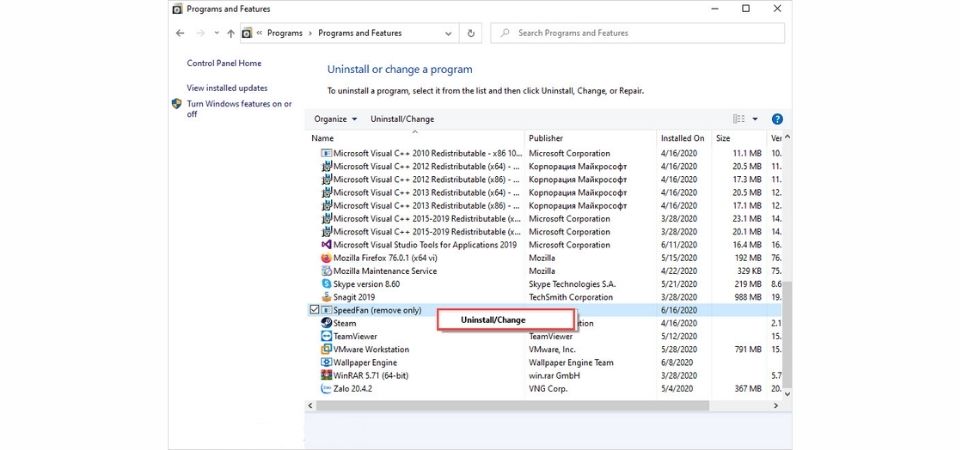The width and height of the screenshot is (960, 450).
Task: Click the Mozilla Maintenance Service icon
Action: [326, 271]
